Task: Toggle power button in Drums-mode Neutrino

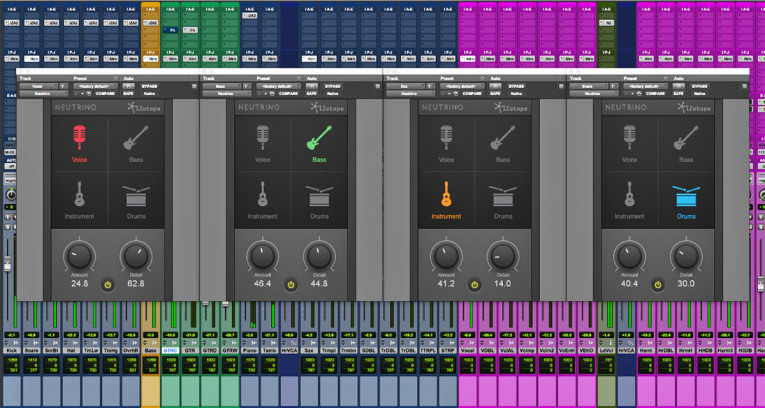Action: (x=658, y=285)
